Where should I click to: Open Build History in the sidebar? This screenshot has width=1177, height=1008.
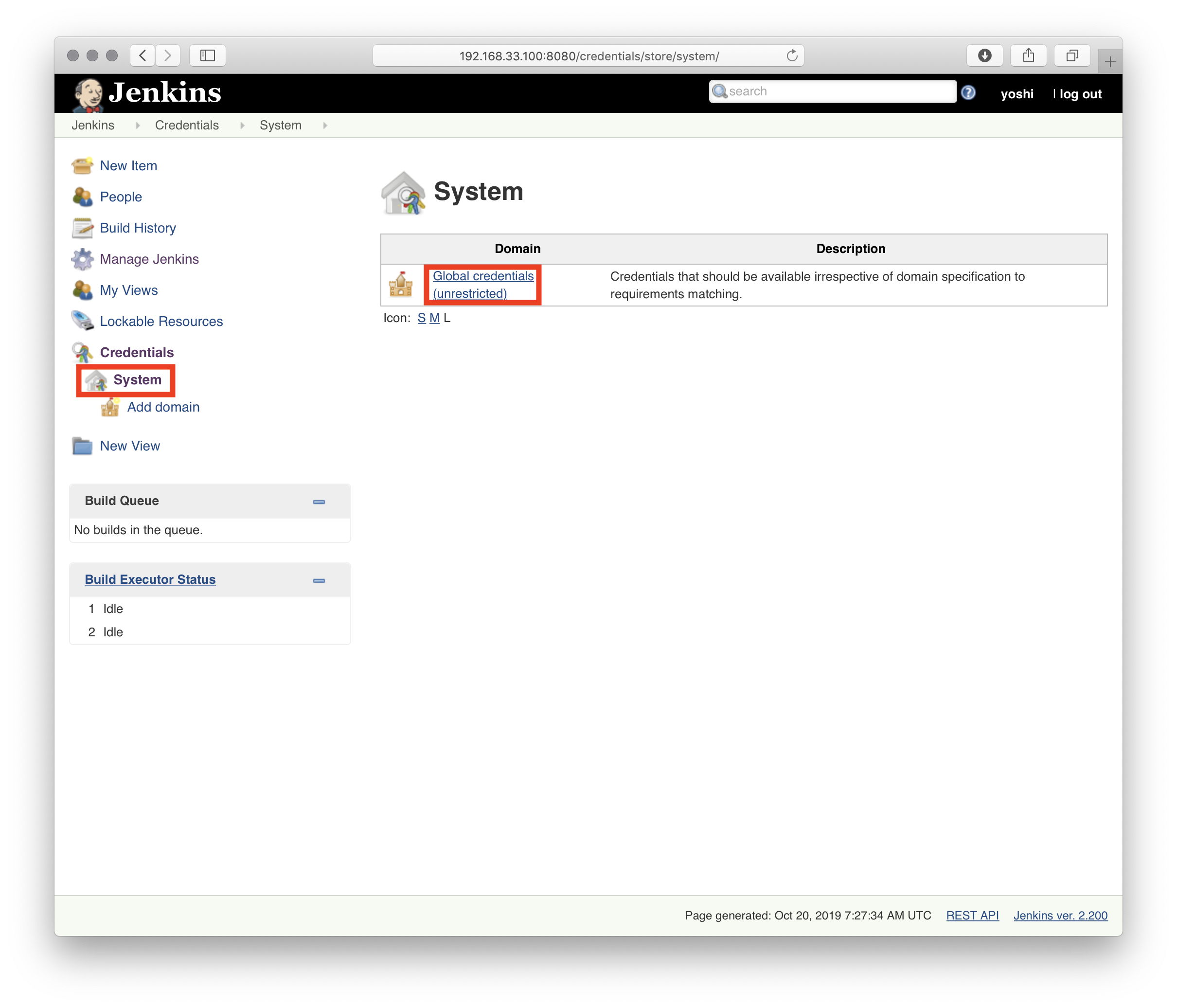point(138,229)
